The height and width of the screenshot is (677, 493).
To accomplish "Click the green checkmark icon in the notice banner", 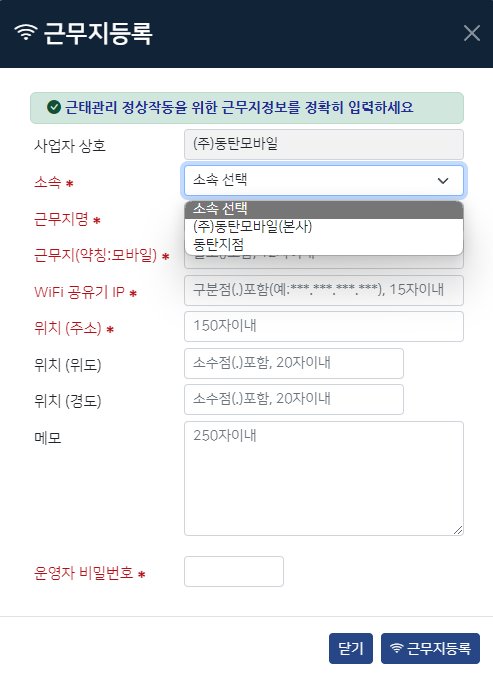I will (54, 107).
